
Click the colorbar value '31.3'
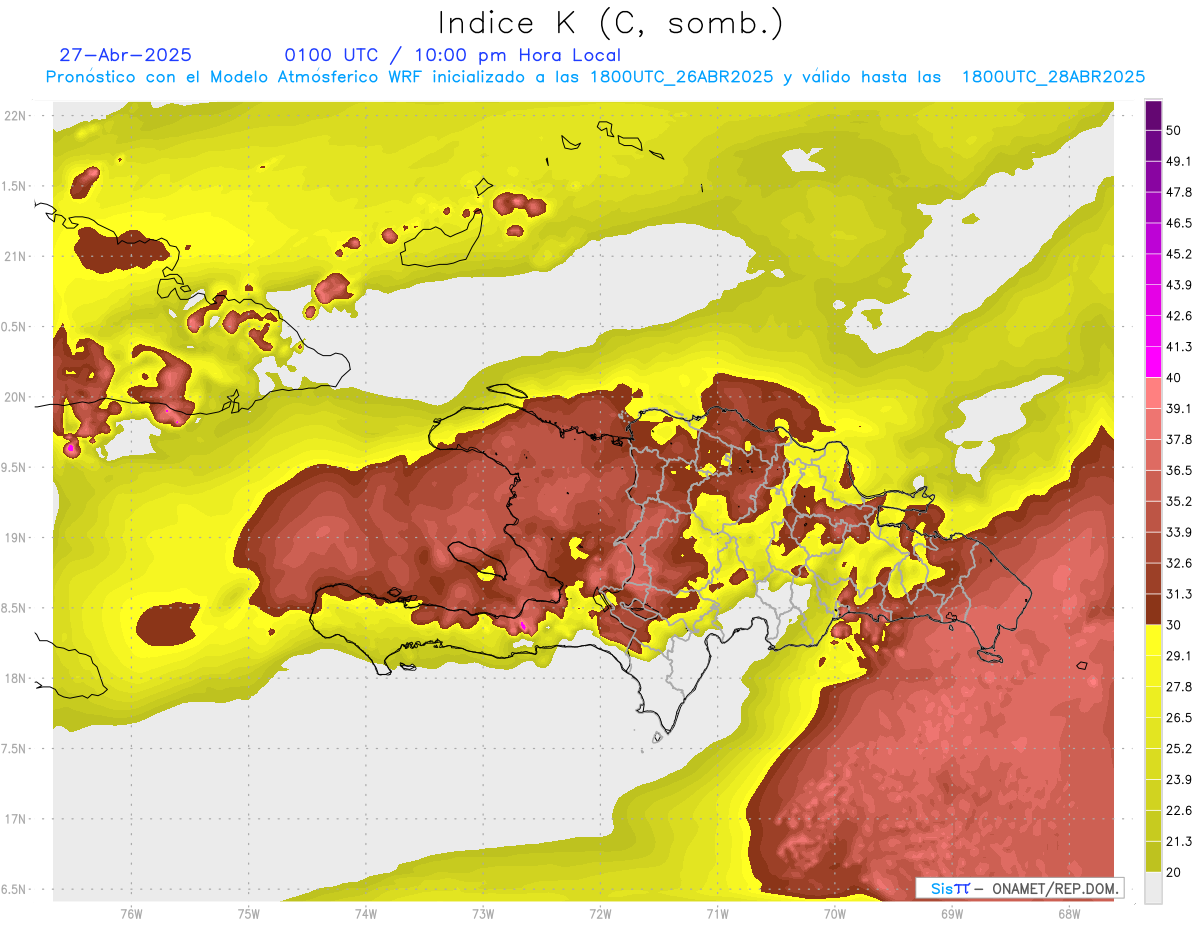click(x=1178, y=594)
